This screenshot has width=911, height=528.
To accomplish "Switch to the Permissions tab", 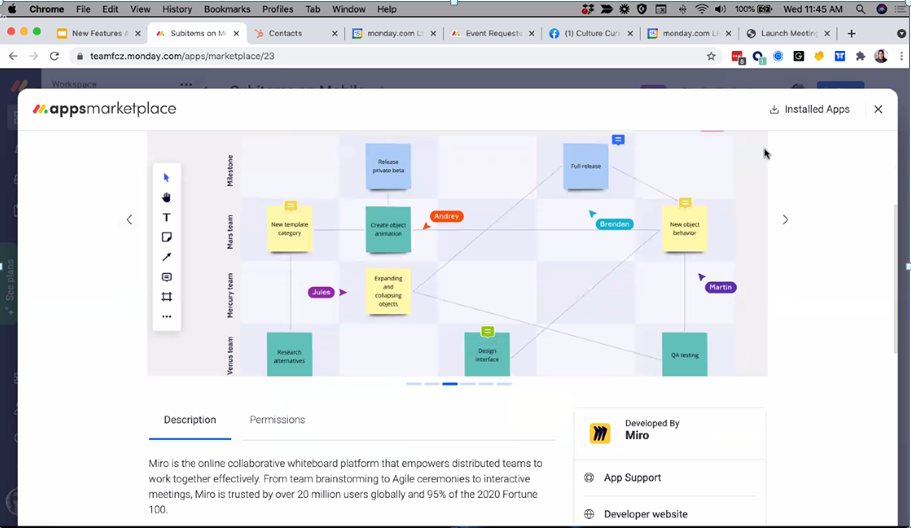I will pyautogui.click(x=277, y=420).
